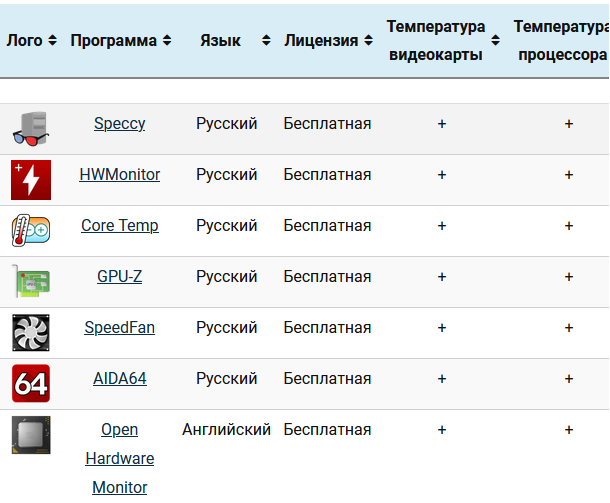Open the Open Hardware Monitor link
The height and width of the screenshot is (503, 610).
click(119, 458)
